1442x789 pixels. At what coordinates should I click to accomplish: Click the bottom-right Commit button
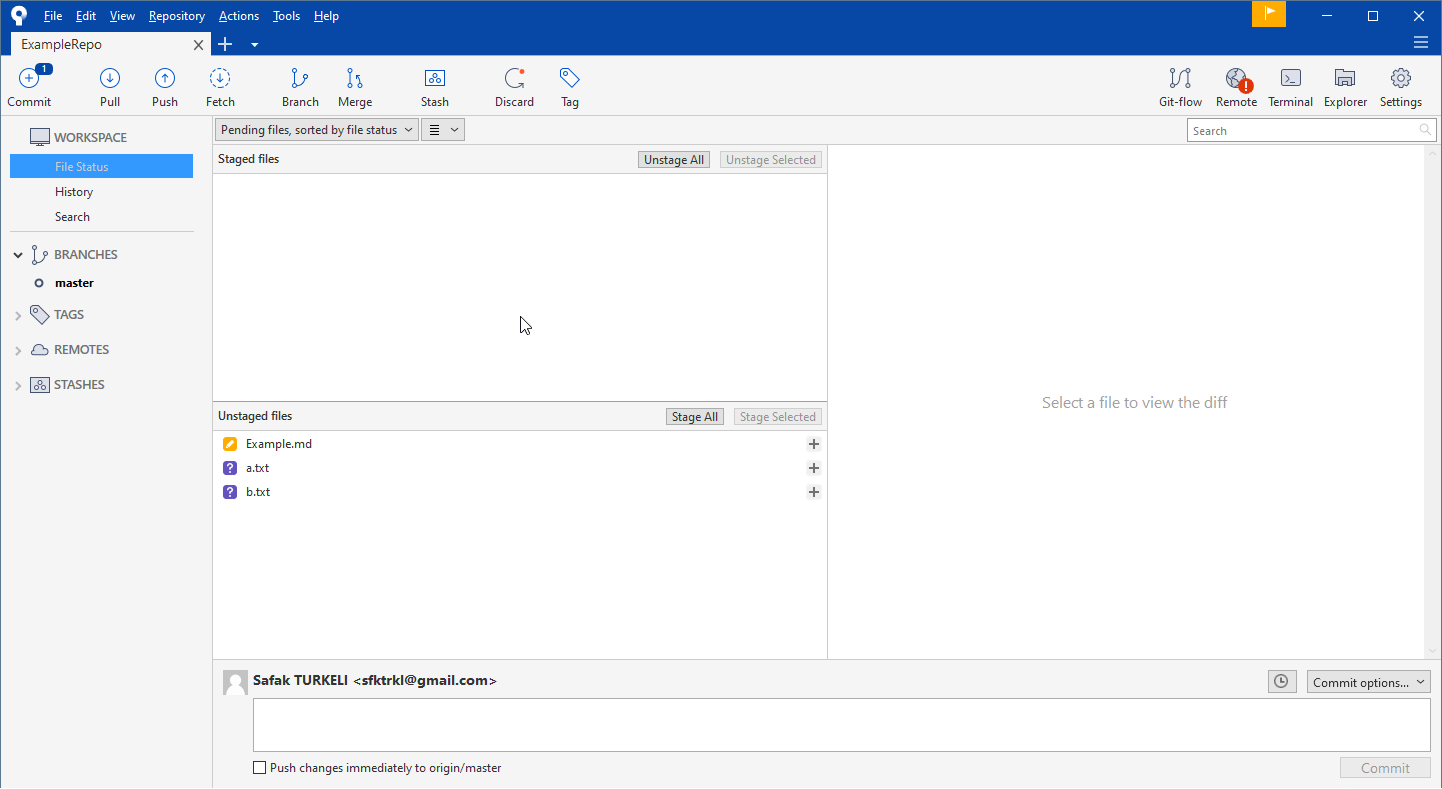[1385, 768]
